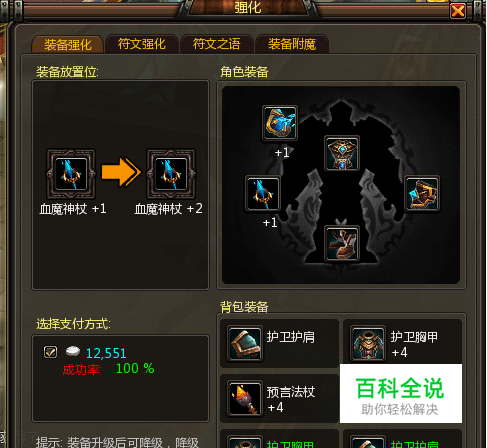The width and height of the screenshot is (487, 448).
Task: Switch to the 装备强化 tab
Action: tap(68, 45)
